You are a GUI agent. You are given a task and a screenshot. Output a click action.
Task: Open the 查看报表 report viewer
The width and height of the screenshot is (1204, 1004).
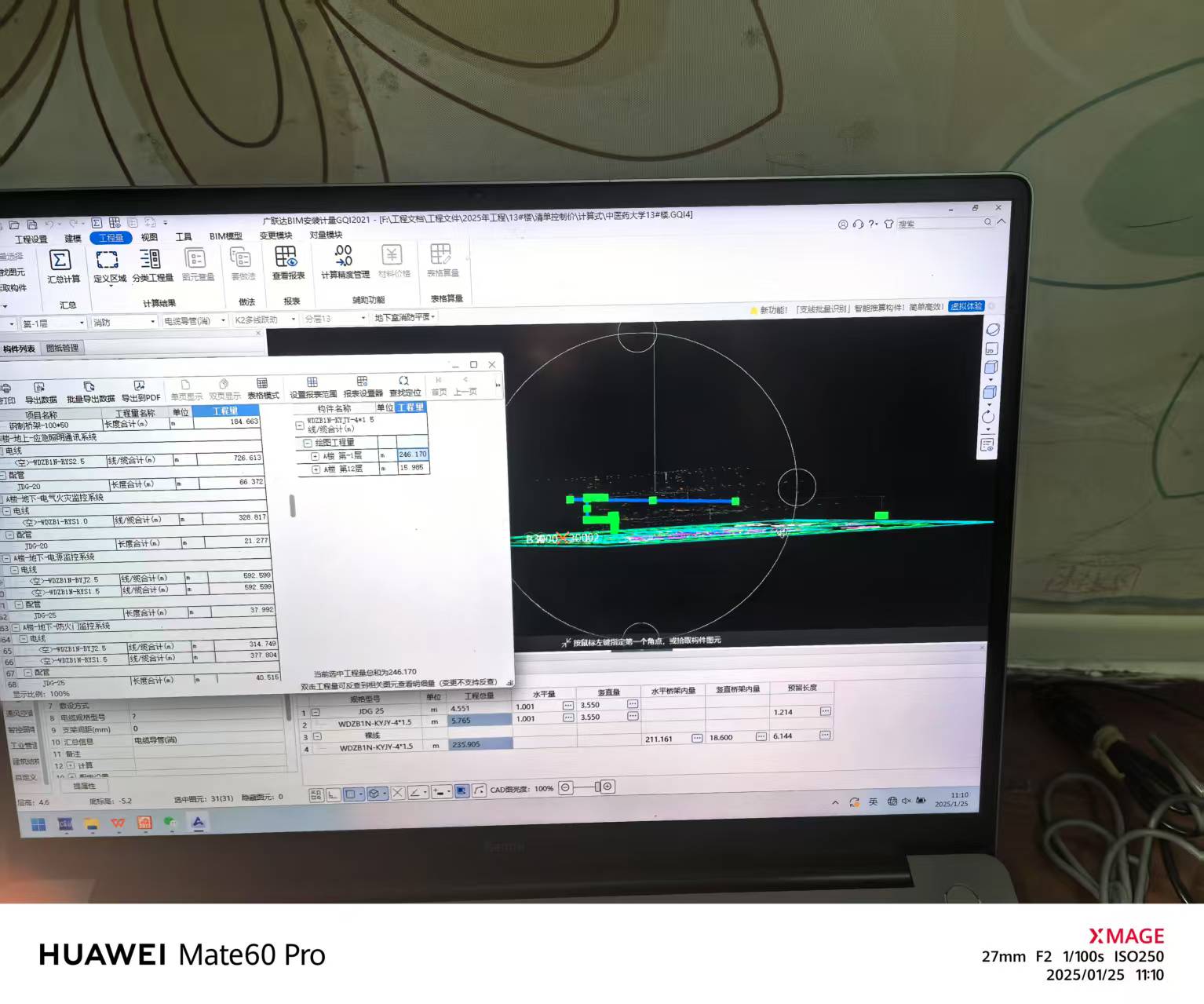[x=288, y=263]
